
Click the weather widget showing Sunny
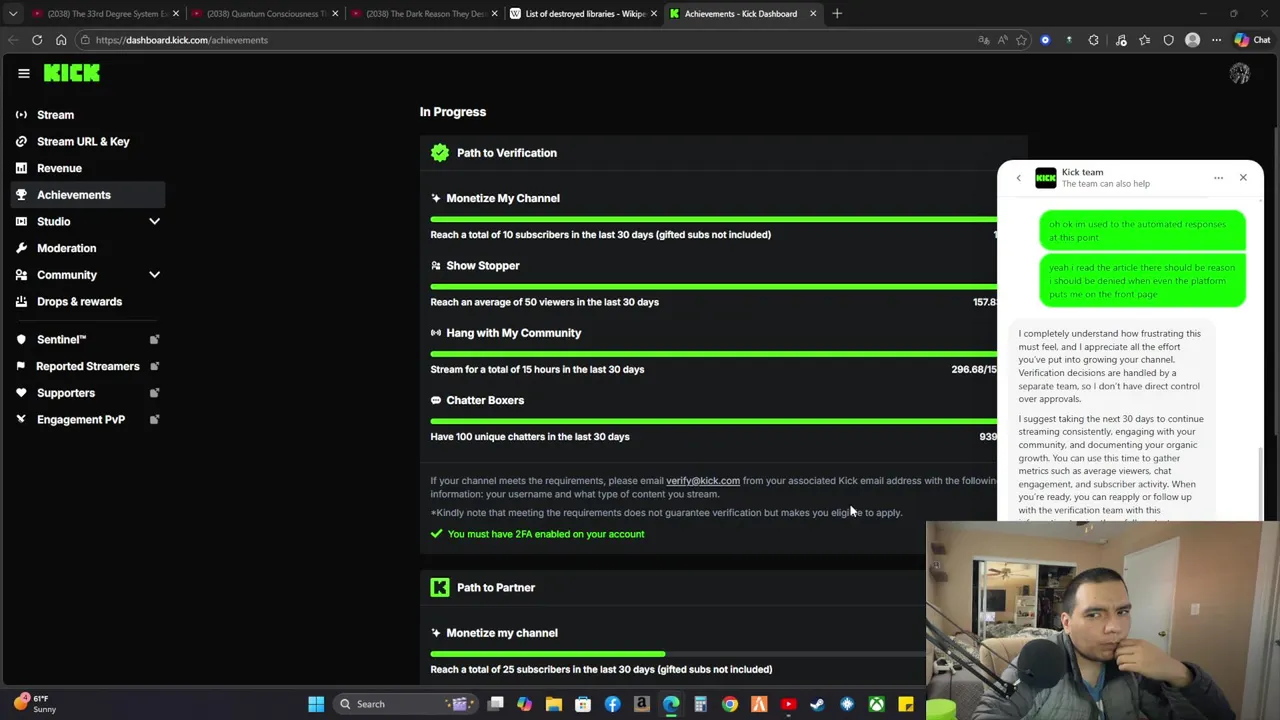click(x=36, y=704)
